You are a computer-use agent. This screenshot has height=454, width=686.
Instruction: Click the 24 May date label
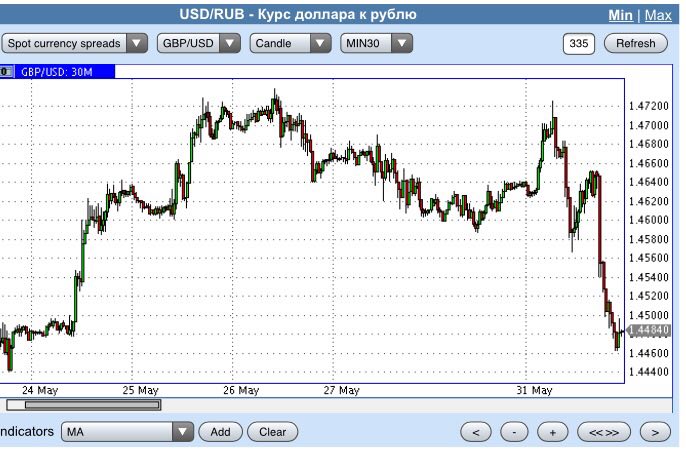(40, 390)
